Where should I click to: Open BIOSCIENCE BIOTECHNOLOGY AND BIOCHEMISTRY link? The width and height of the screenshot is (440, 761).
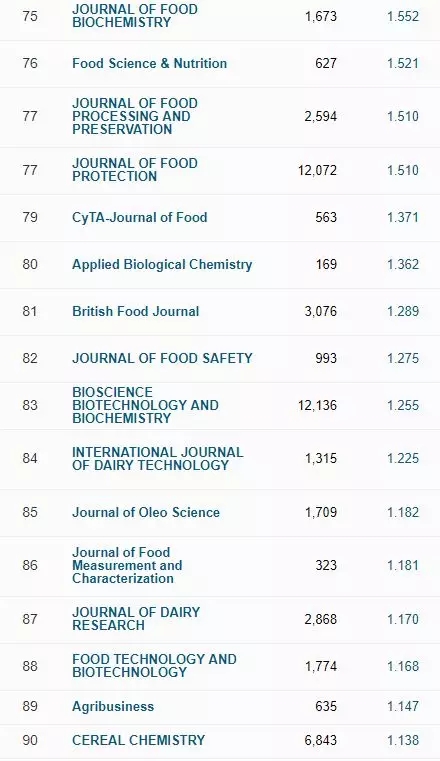point(146,405)
